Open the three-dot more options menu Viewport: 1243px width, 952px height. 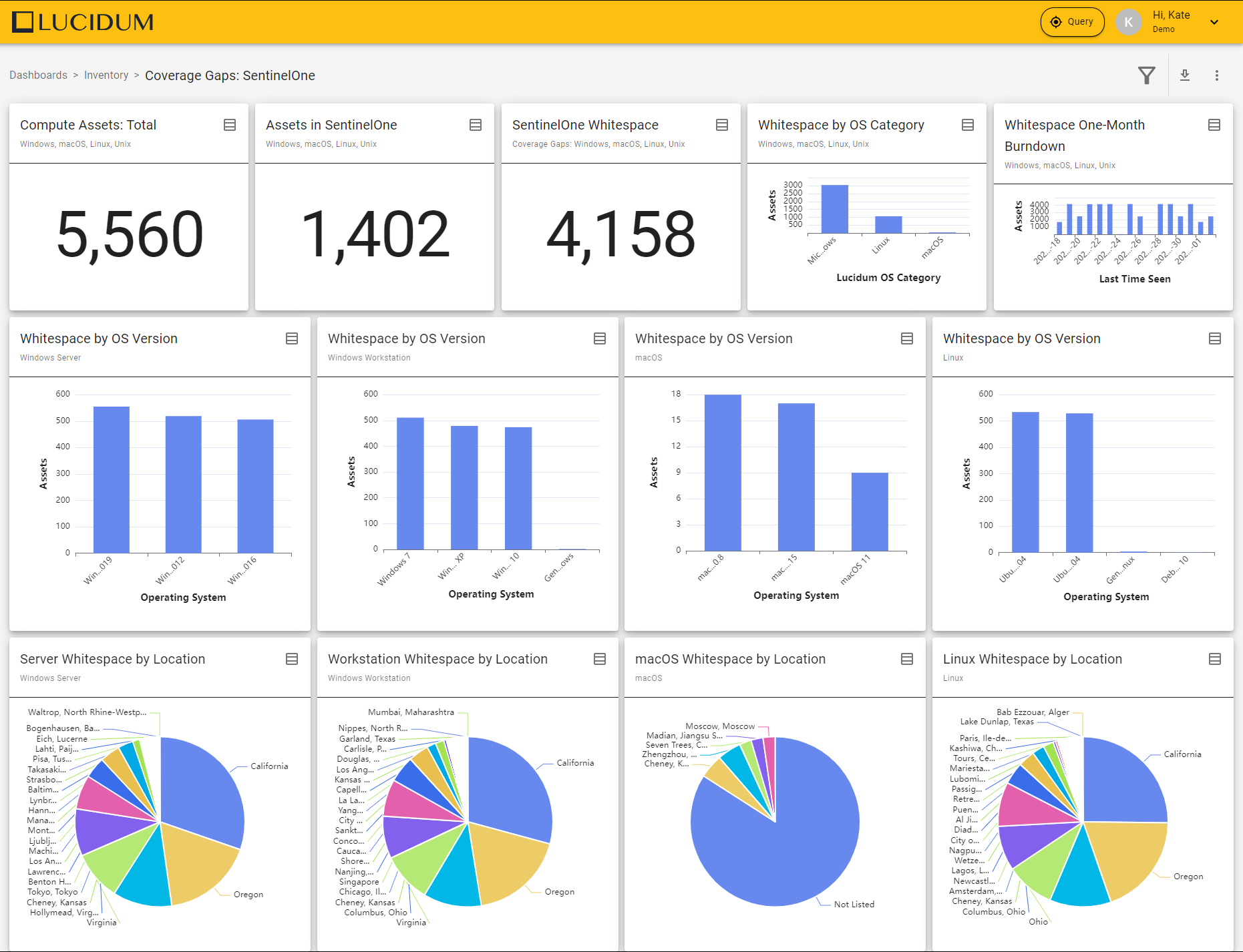[x=1217, y=75]
